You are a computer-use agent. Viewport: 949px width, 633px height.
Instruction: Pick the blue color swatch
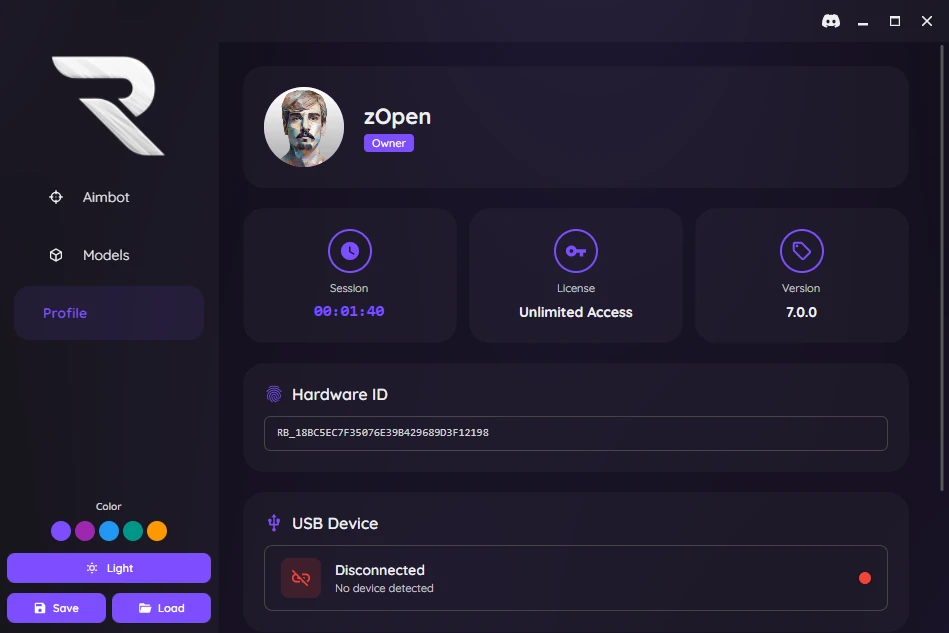(109, 531)
